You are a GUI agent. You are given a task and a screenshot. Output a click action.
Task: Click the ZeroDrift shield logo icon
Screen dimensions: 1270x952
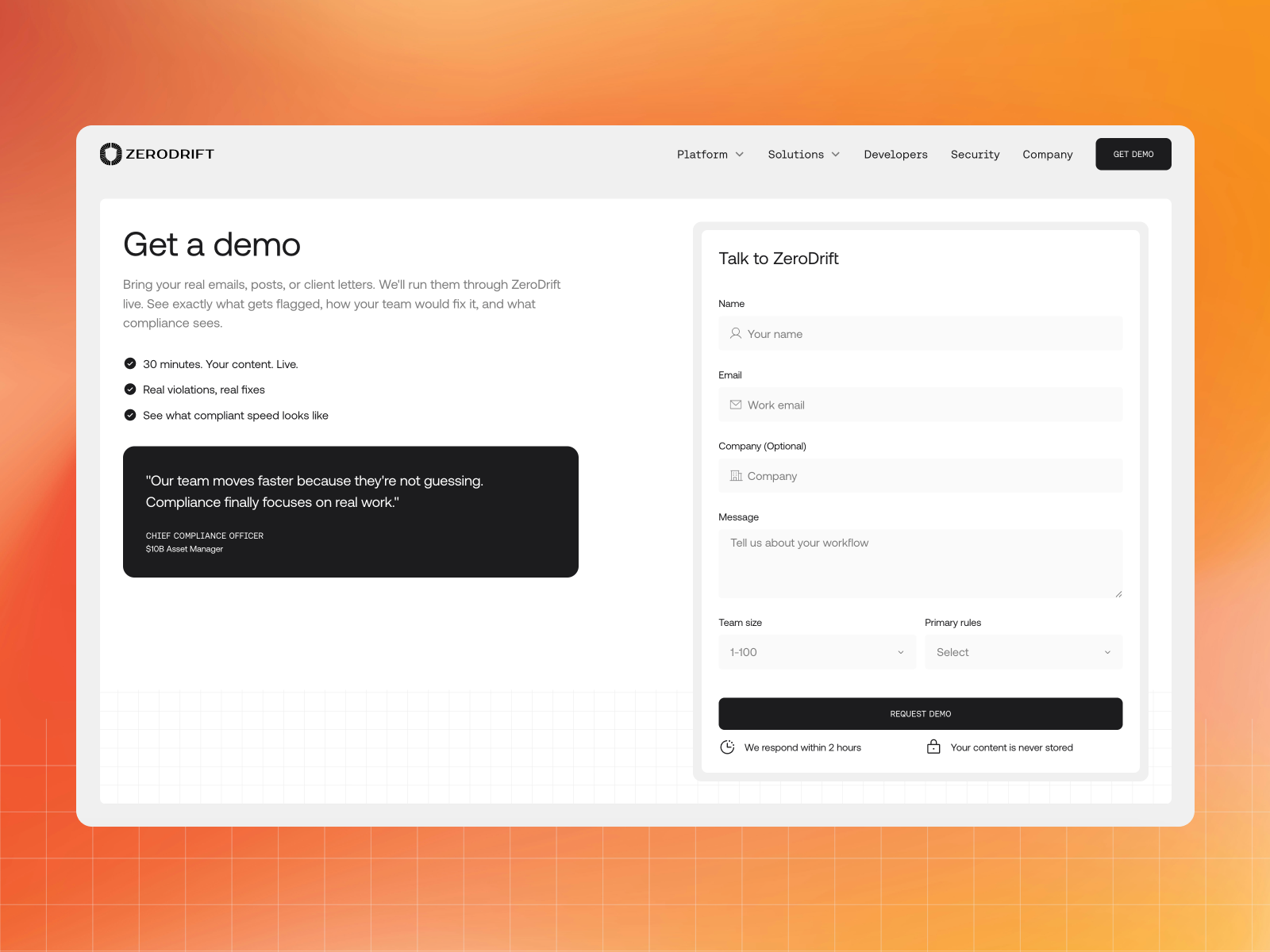pyautogui.click(x=110, y=154)
